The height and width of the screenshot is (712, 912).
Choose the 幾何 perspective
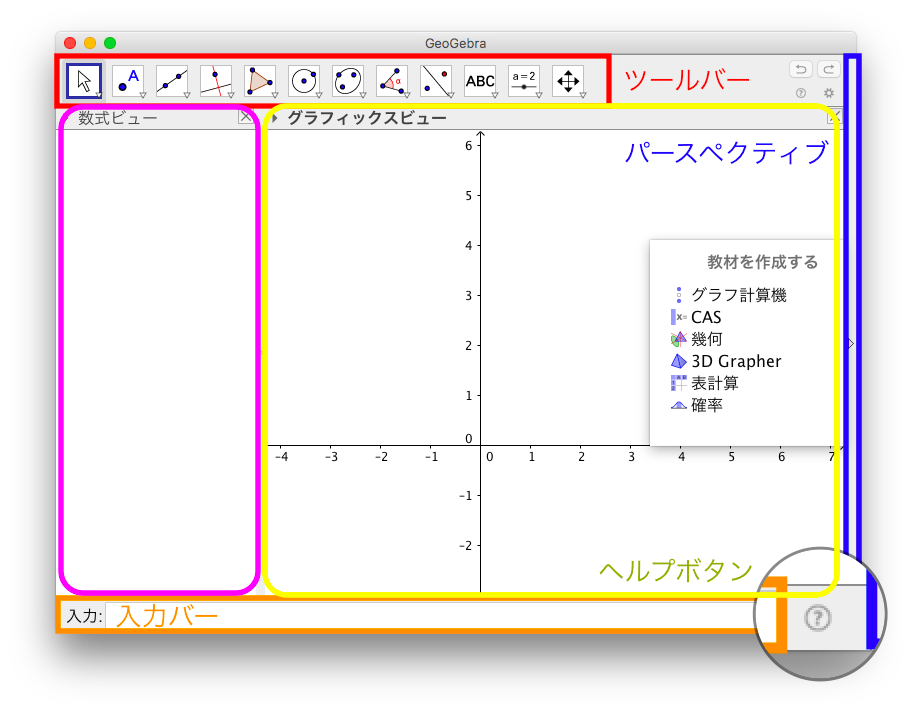(x=696, y=339)
